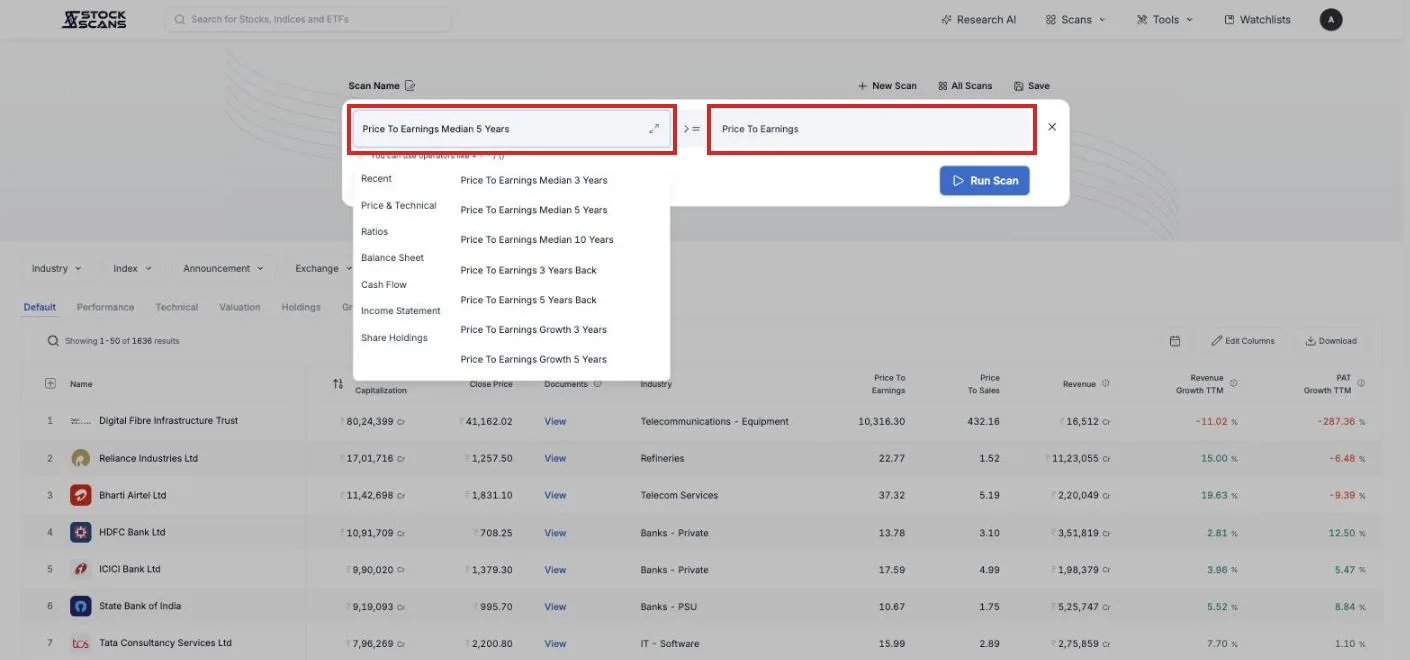Select the Recent category

click(x=376, y=179)
